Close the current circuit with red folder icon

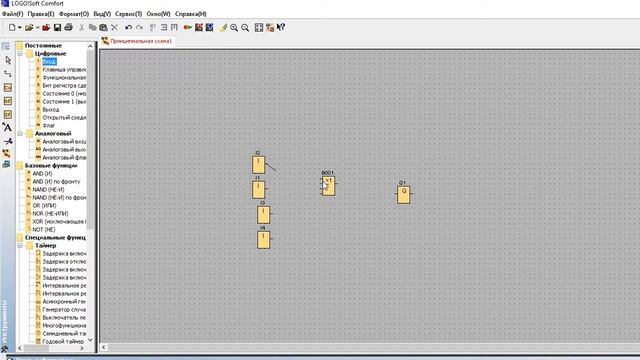pyautogui.click(x=46, y=27)
